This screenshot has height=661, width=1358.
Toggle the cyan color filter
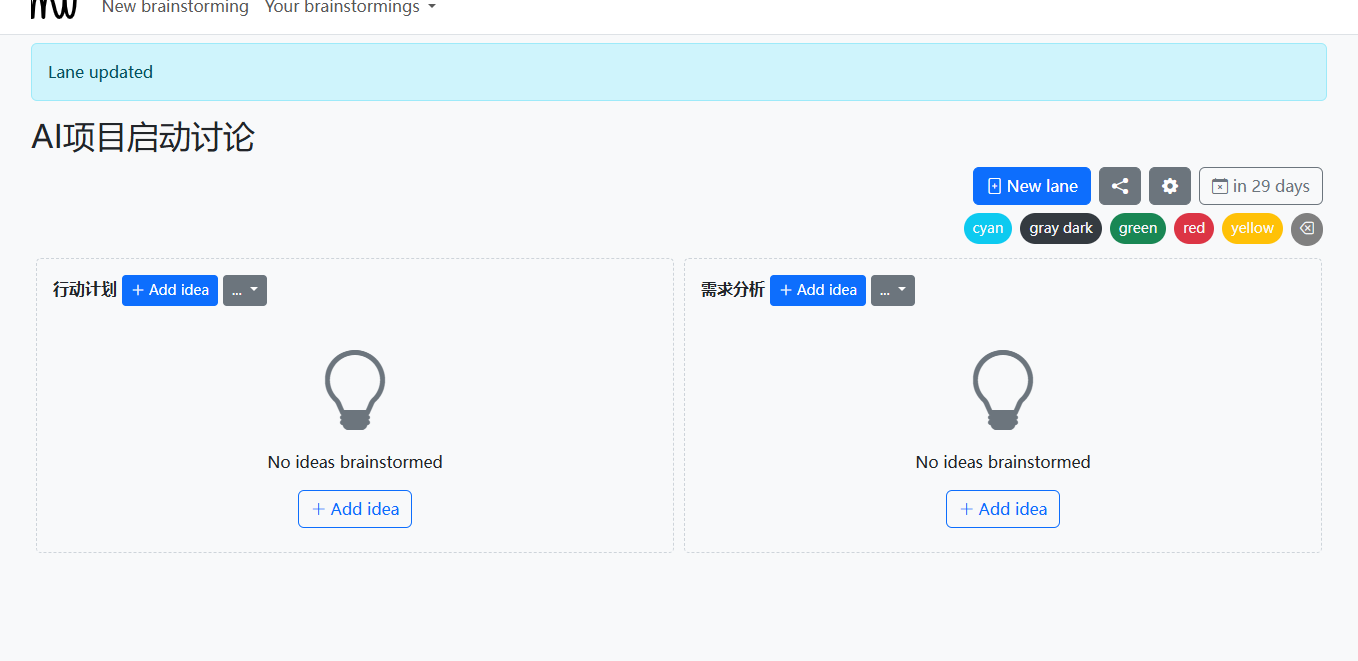[988, 229]
